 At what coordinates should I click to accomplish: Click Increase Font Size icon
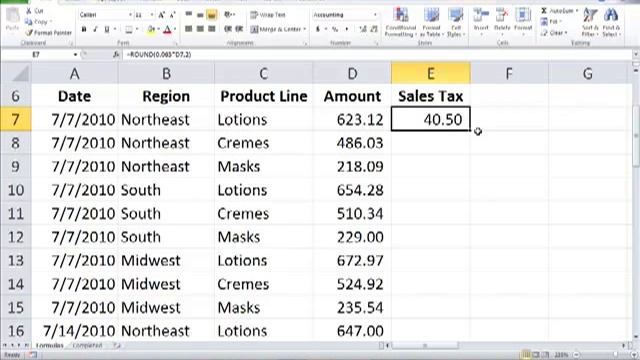click(x=162, y=15)
